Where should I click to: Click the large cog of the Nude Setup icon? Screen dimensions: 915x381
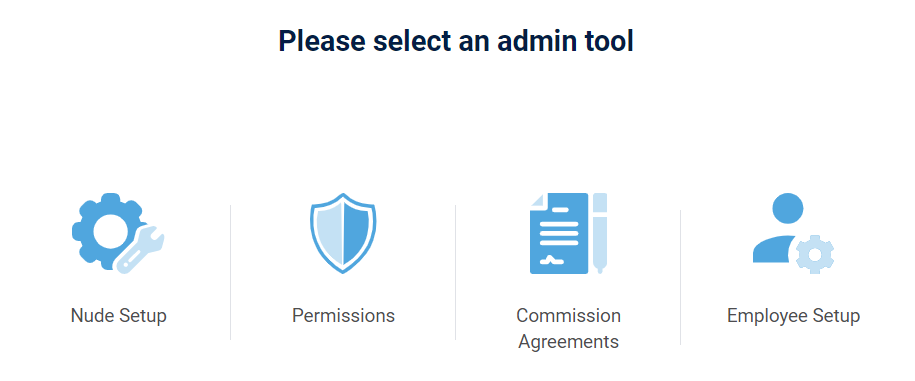(x=106, y=230)
